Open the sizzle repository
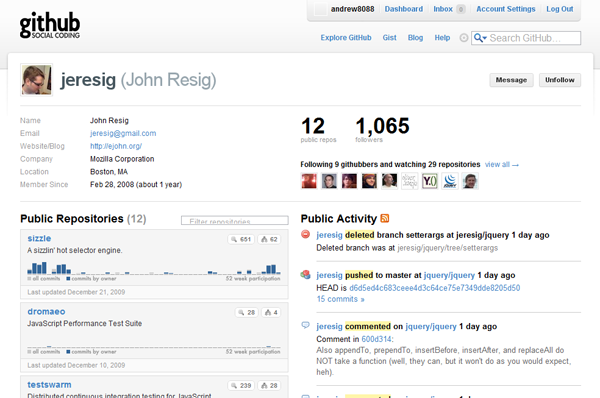This screenshot has height=398, width=600. [39, 238]
